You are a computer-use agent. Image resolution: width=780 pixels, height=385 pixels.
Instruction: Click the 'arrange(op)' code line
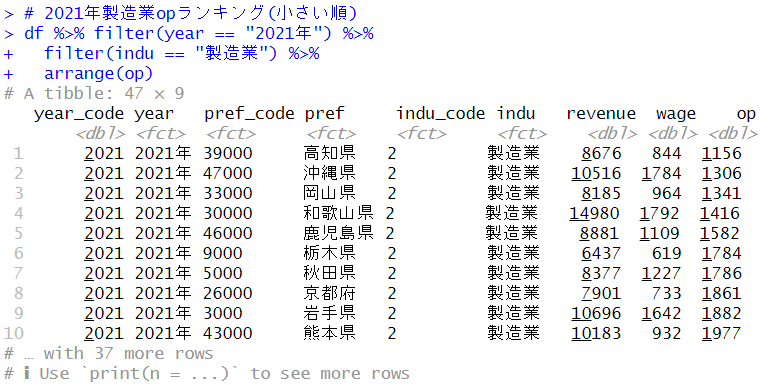98,74
